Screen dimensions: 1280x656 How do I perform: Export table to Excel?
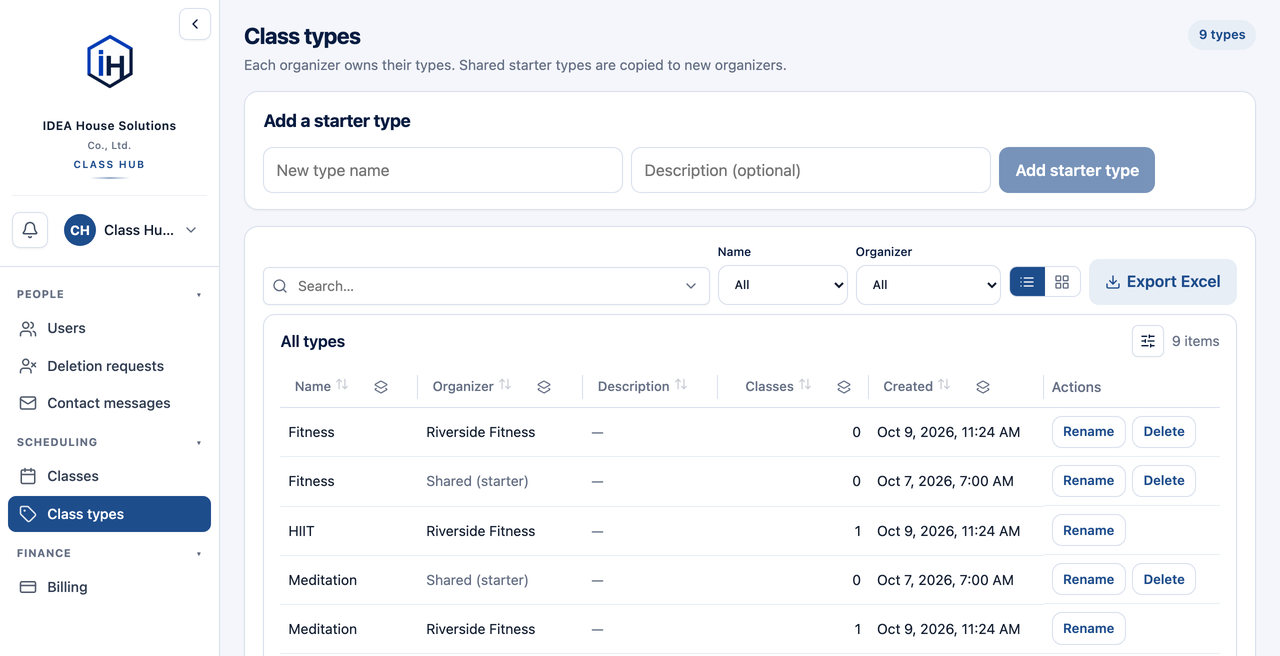(x=1163, y=282)
